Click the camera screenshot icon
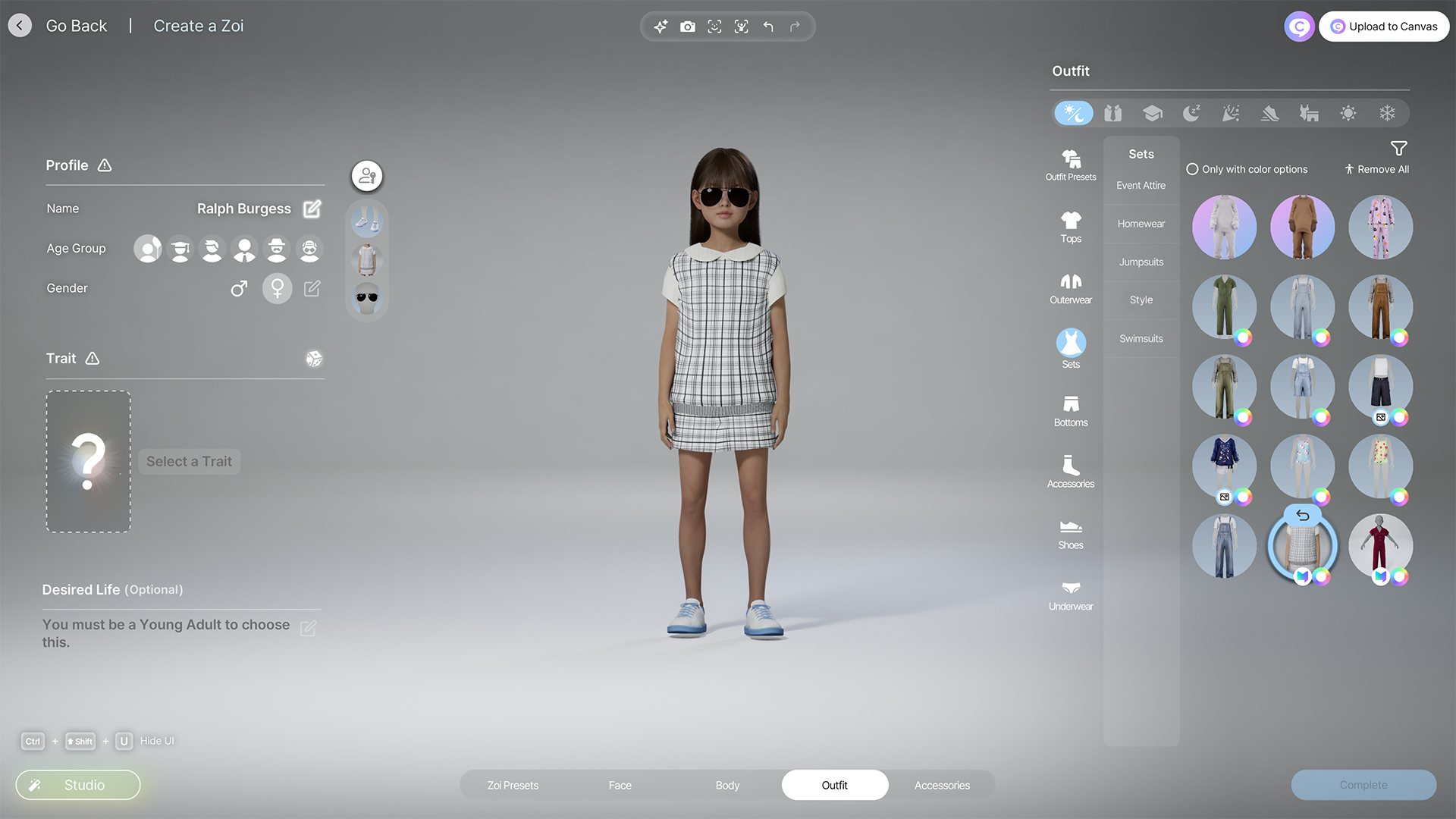The width and height of the screenshot is (1456, 819). click(x=687, y=27)
